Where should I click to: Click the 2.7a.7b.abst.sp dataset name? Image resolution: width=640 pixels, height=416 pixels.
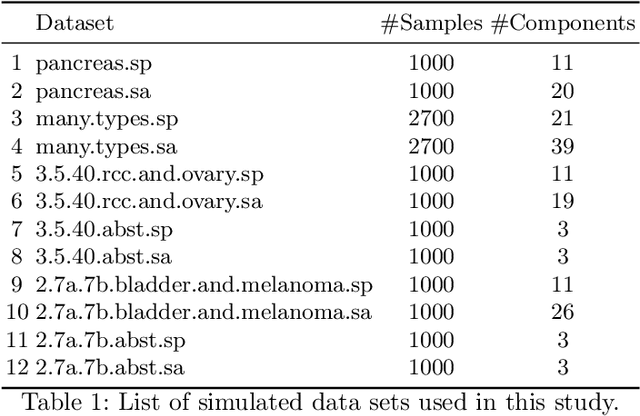(x=110, y=340)
